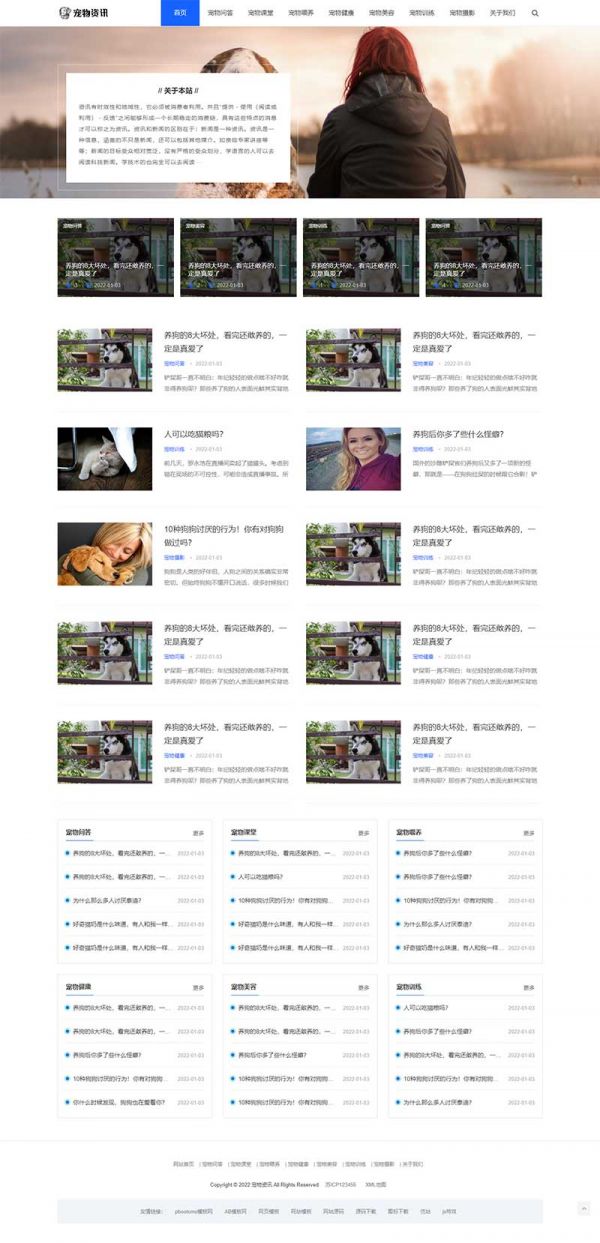Viewport: 600px width, 1243px height.
Task: Open the 关于本站 intro box on banner
Action: coord(178,127)
